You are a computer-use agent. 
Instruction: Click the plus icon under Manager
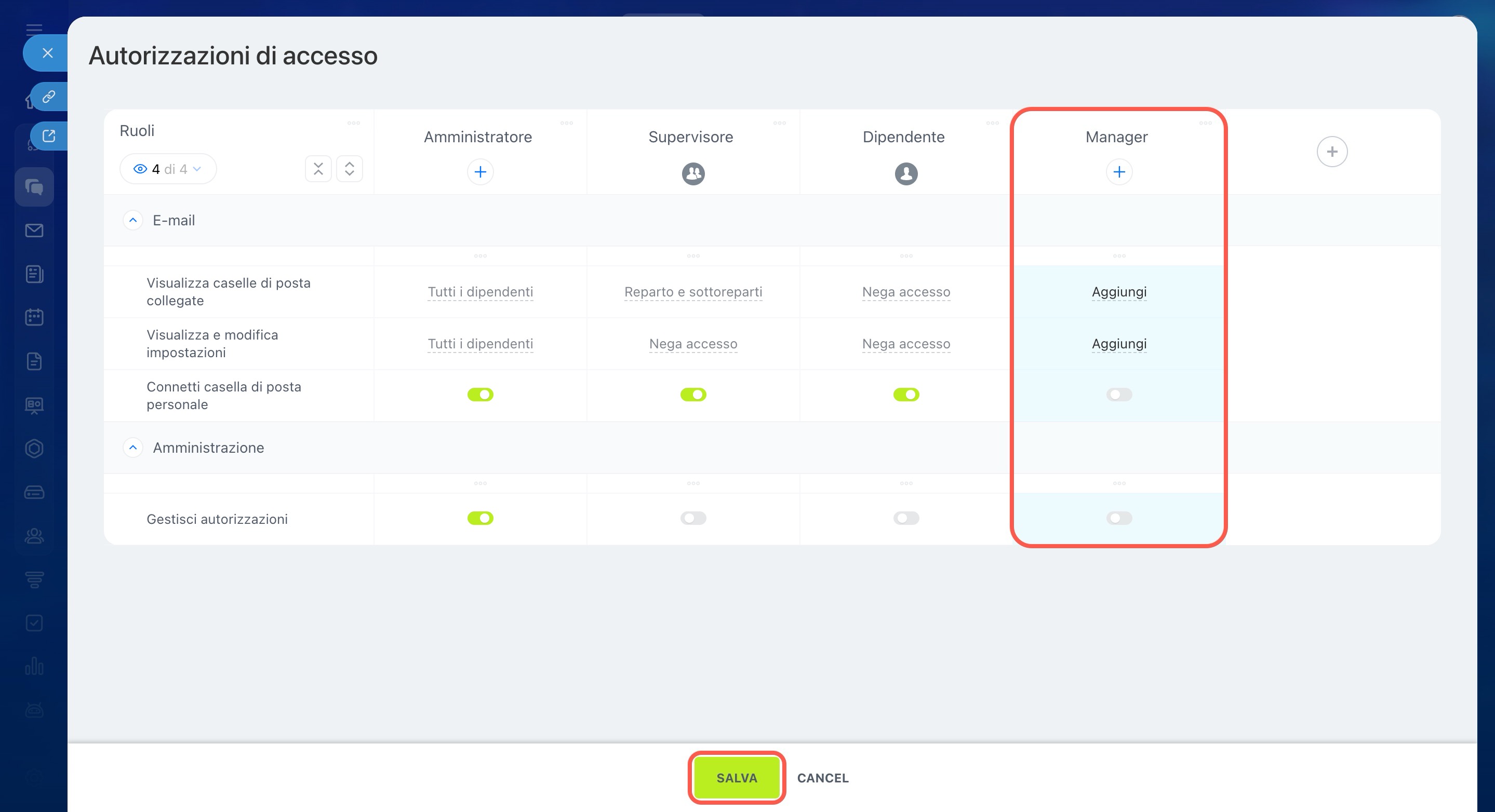(1118, 172)
